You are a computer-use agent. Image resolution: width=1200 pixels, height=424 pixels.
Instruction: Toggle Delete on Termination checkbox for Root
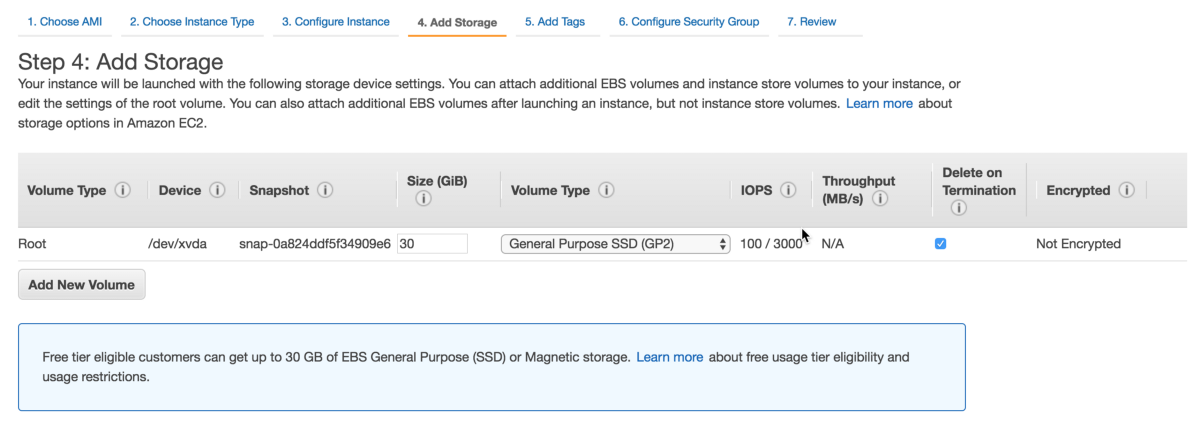pyautogui.click(x=940, y=244)
